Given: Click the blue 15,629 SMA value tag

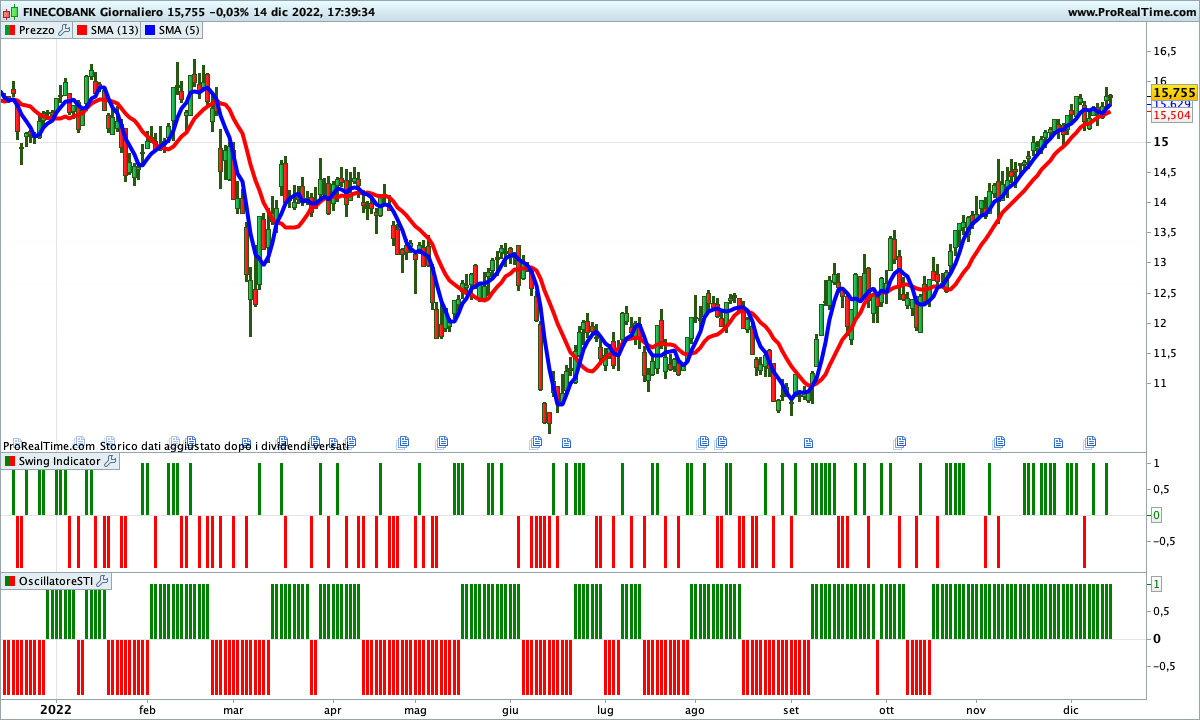Looking at the screenshot, I should 1171,103.
